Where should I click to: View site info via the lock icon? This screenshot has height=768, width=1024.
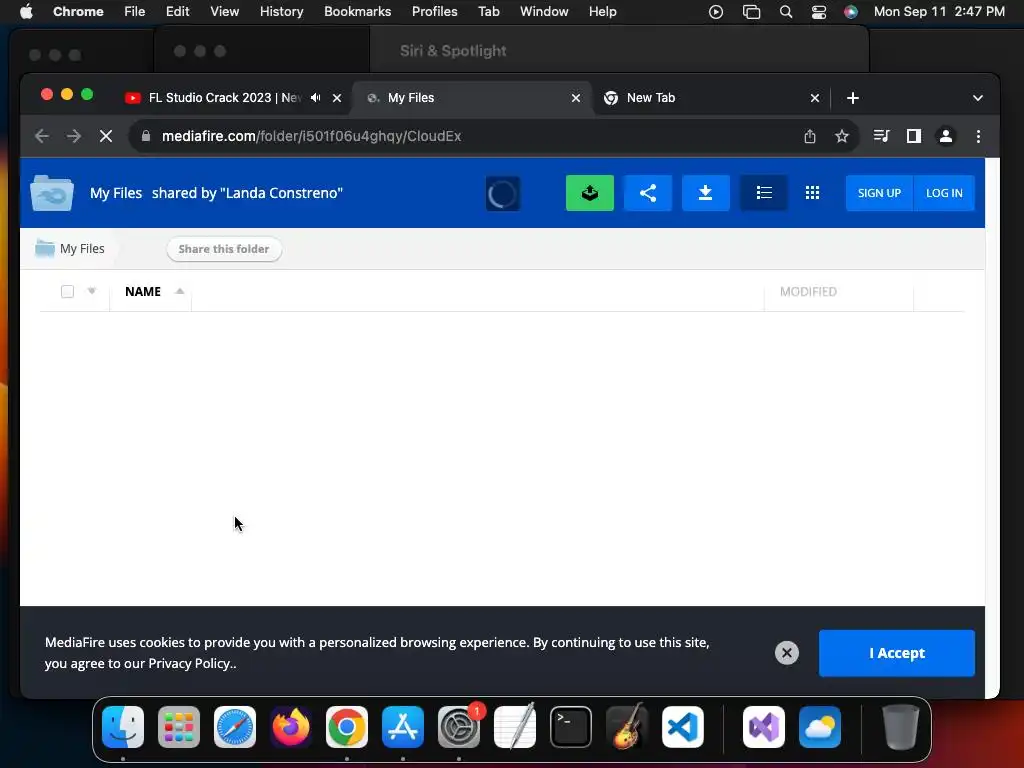point(146,136)
